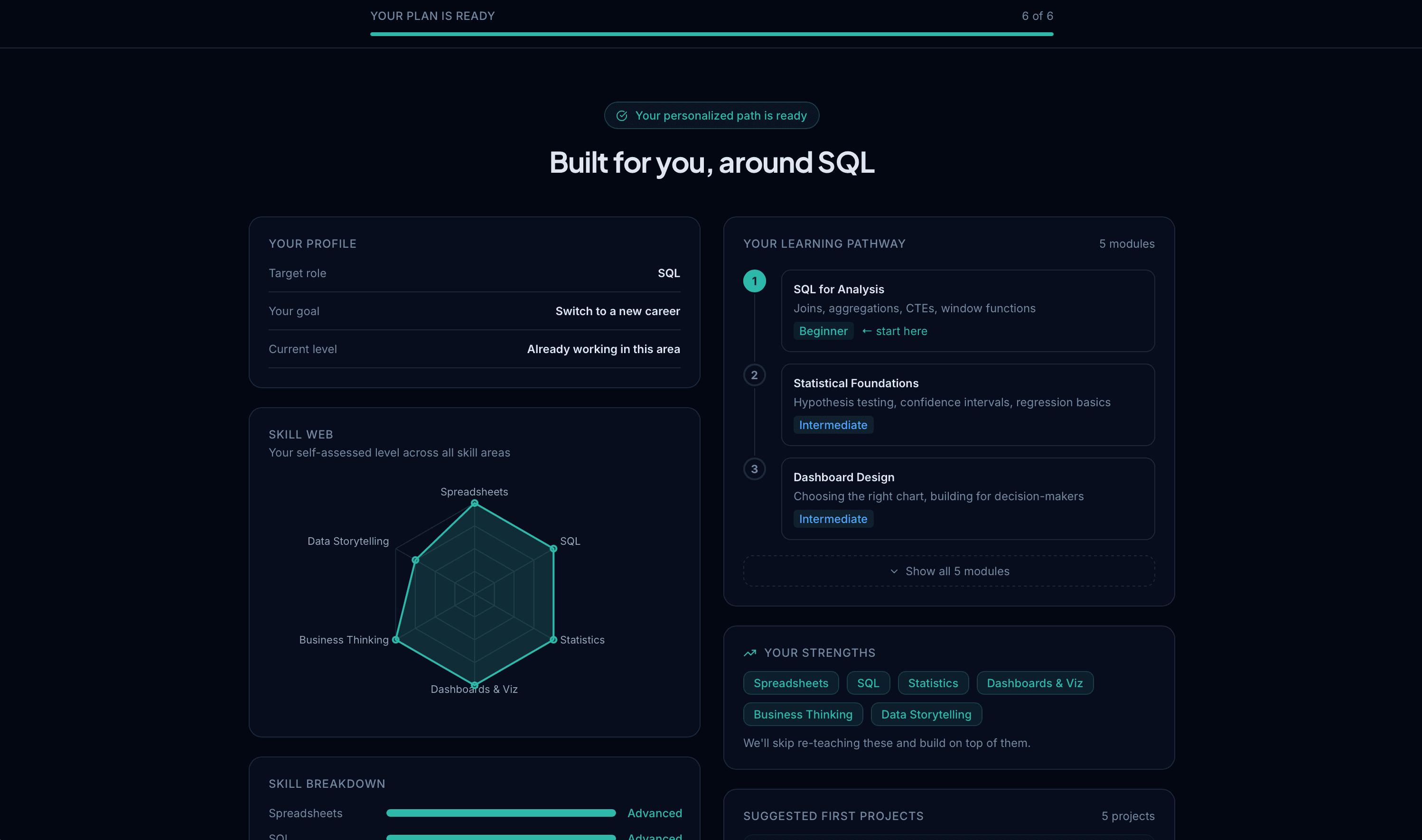The width and height of the screenshot is (1422, 840).
Task: Click the Business Thinking radar chart point
Action: tap(396, 640)
